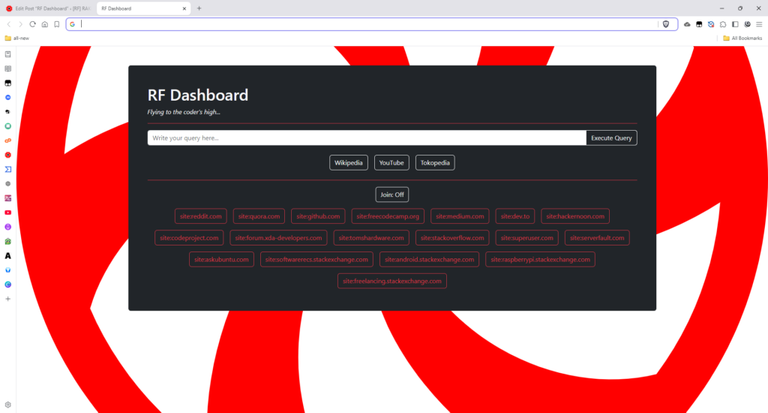
Task: Enable the site:github.com filter
Action: (x=319, y=216)
